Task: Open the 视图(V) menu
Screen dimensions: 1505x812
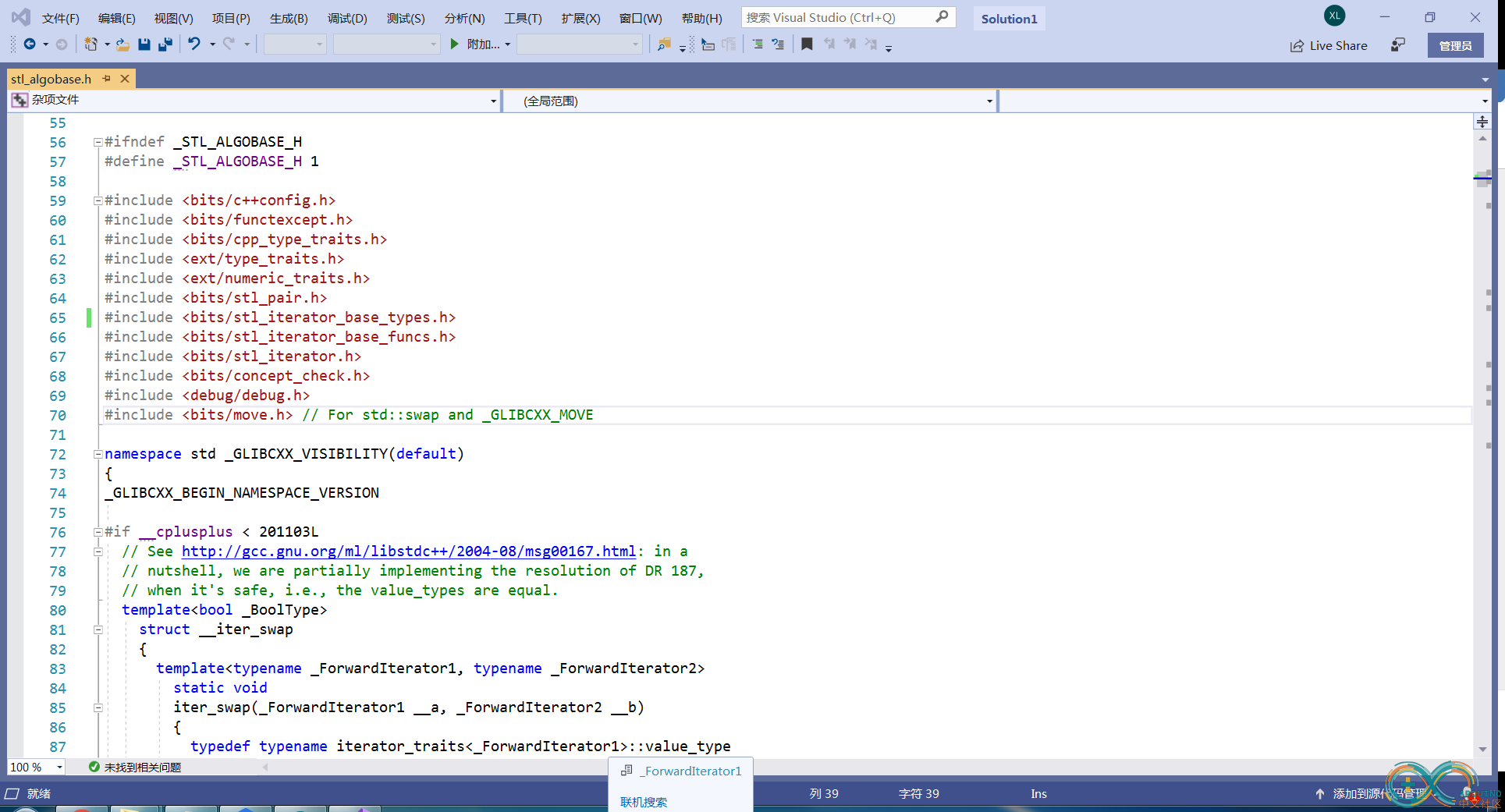Action: pyautogui.click(x=173, y=18)
